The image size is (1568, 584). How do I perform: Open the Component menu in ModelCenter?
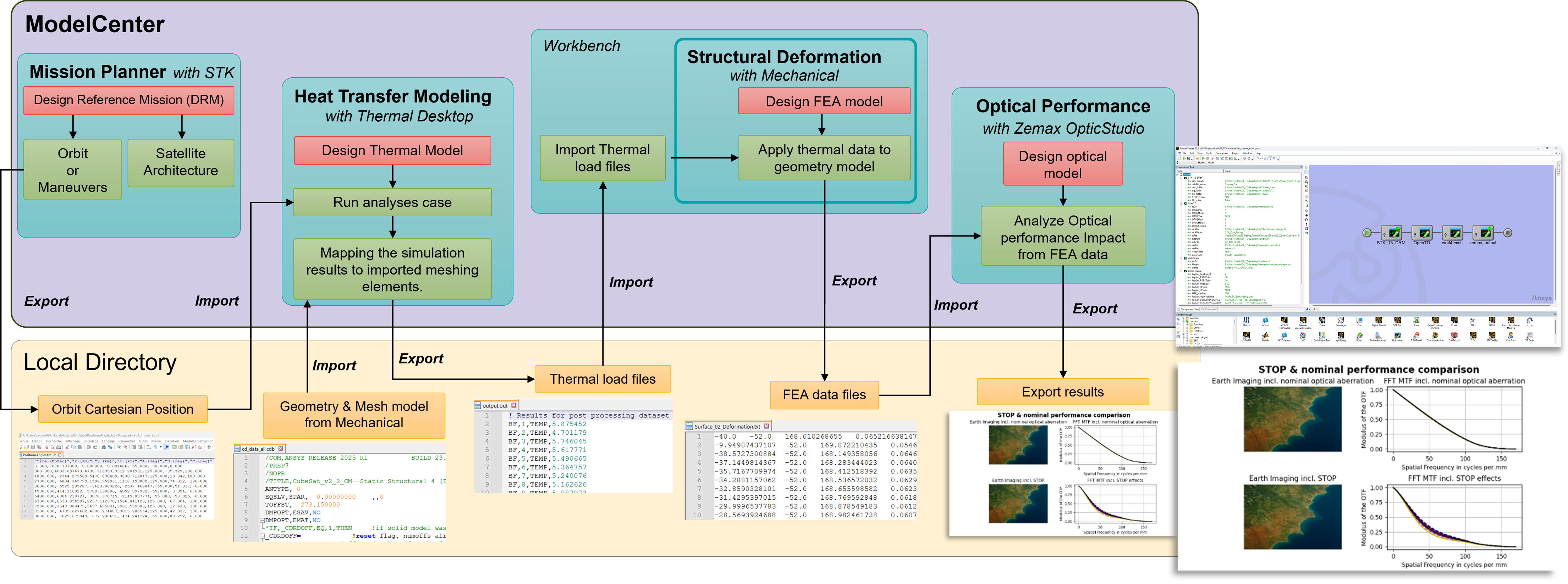(x=1222, y=153)
